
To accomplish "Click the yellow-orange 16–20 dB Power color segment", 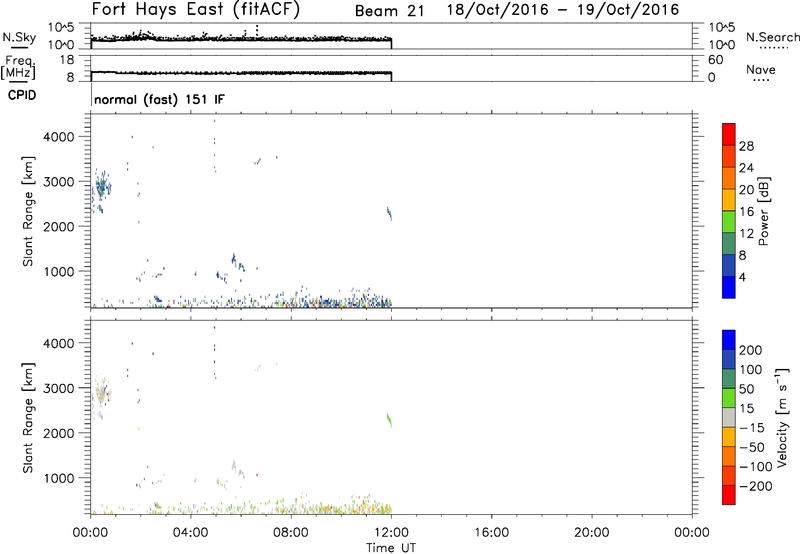I will tap(729, 199).
